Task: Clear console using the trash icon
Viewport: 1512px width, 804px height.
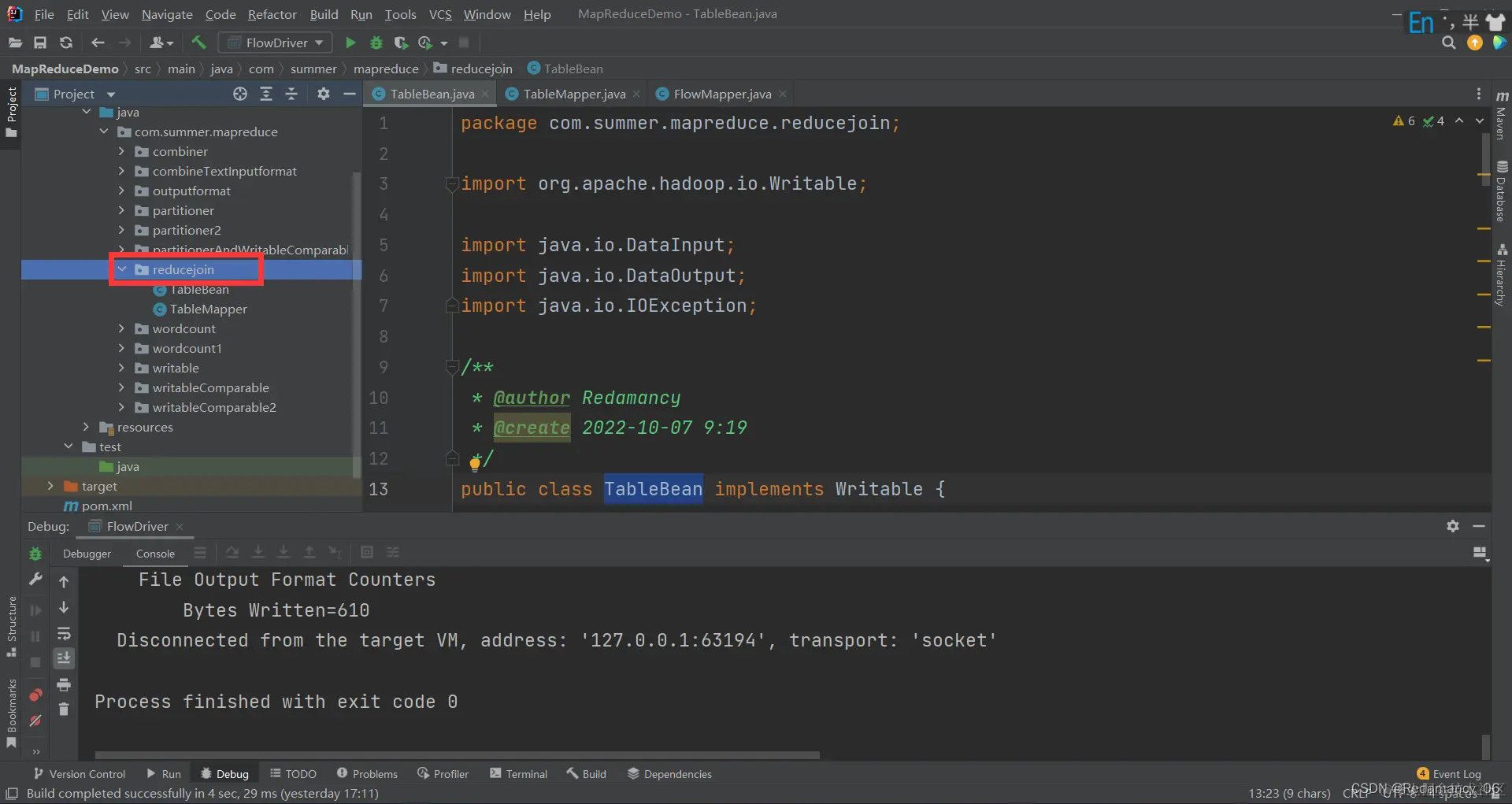Action: [64, 710]
